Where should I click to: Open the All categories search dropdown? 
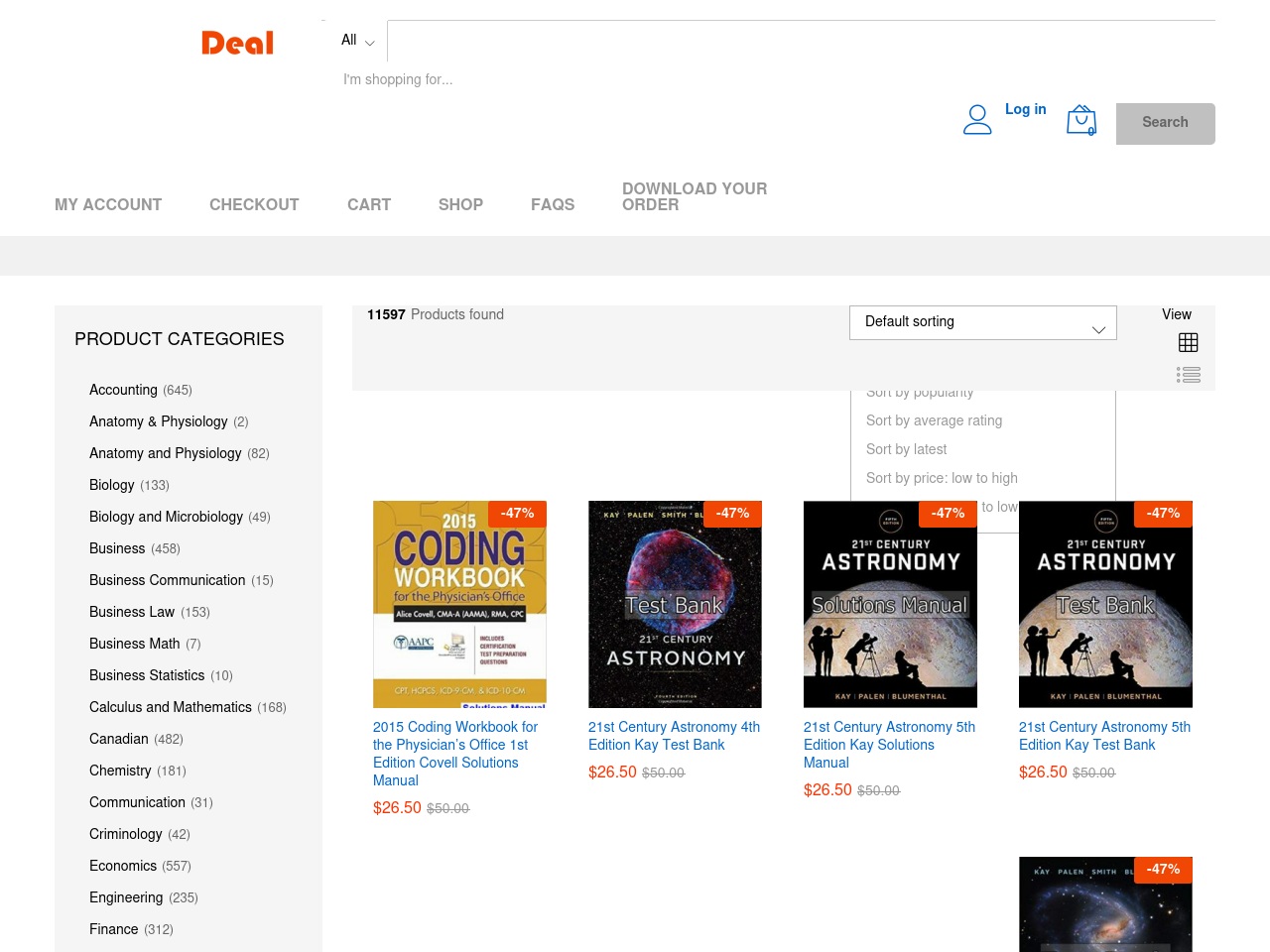(x=357, y=41)
